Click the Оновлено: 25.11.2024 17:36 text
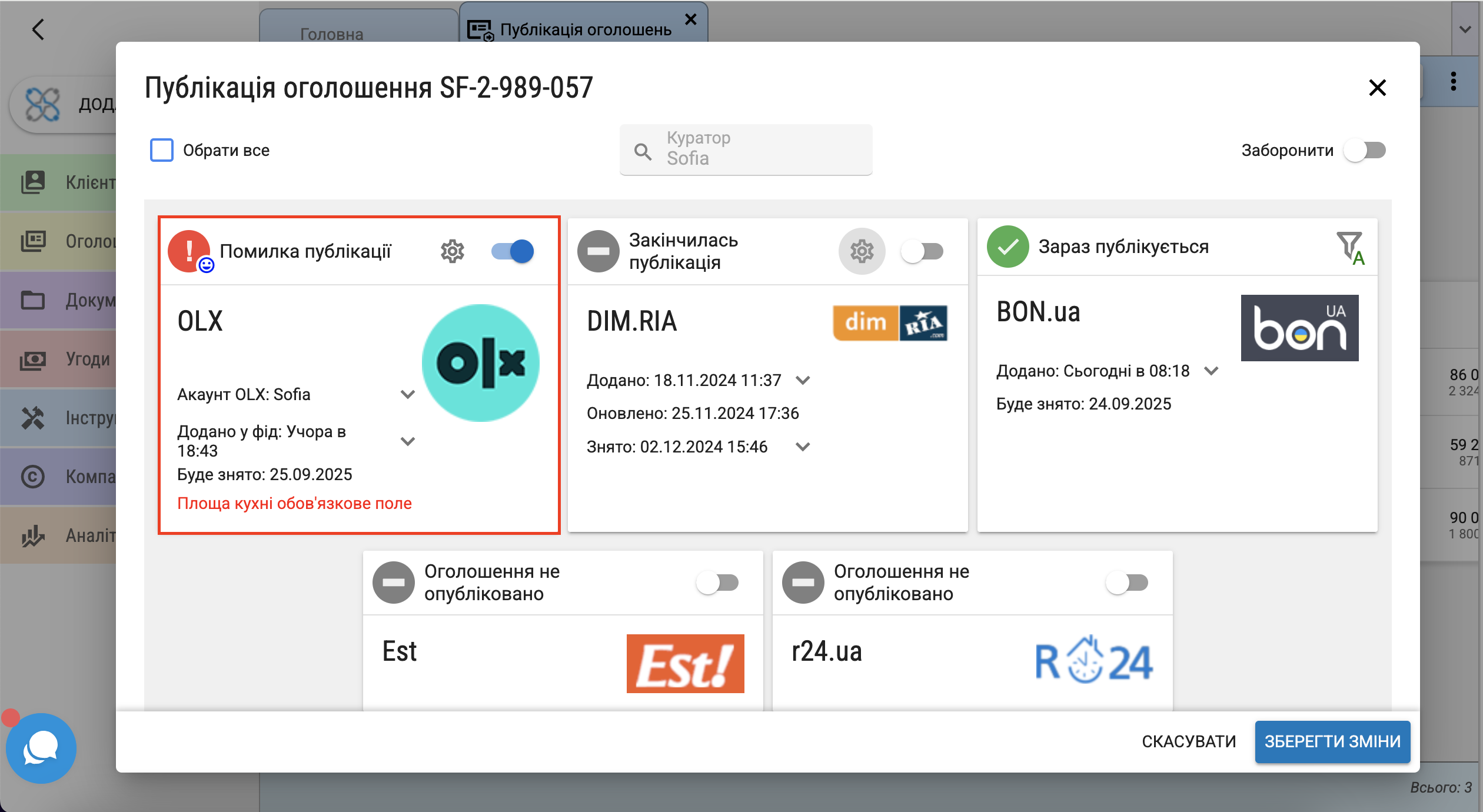The height and width of the screenshot is (812, 1483). (693, 413)
